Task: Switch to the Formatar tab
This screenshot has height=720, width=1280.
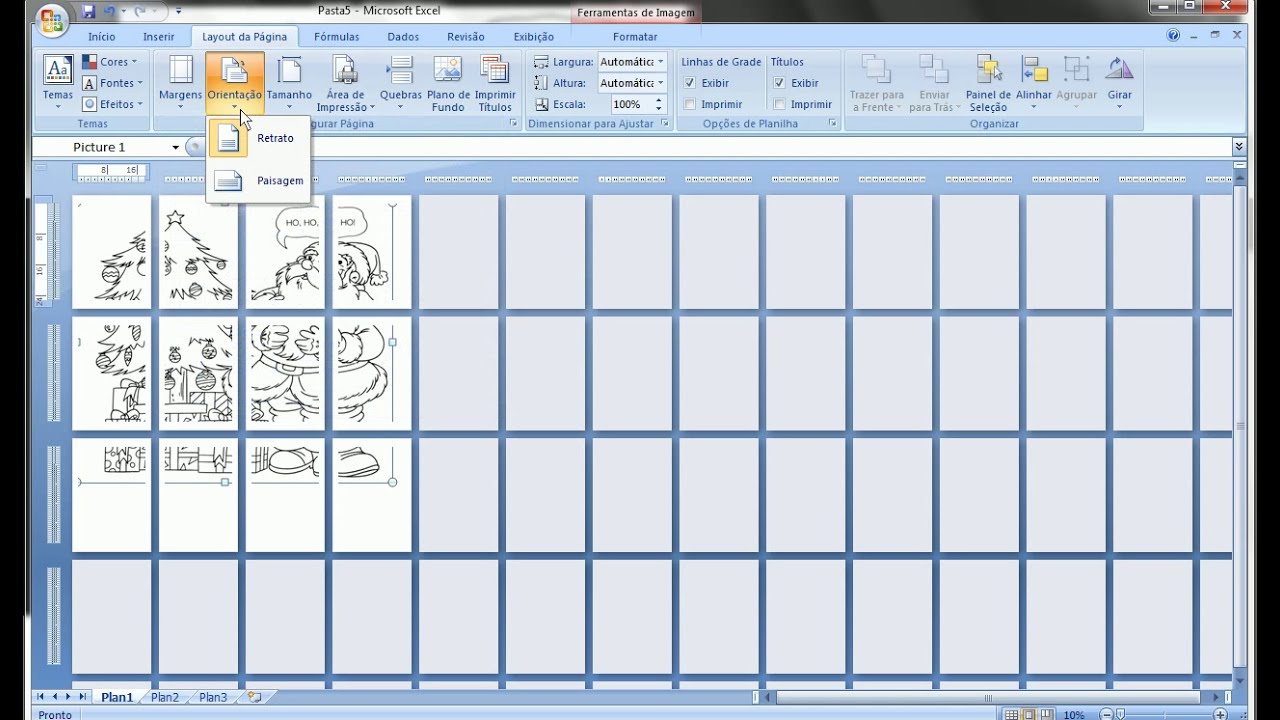Action: (x=635, y=36)
